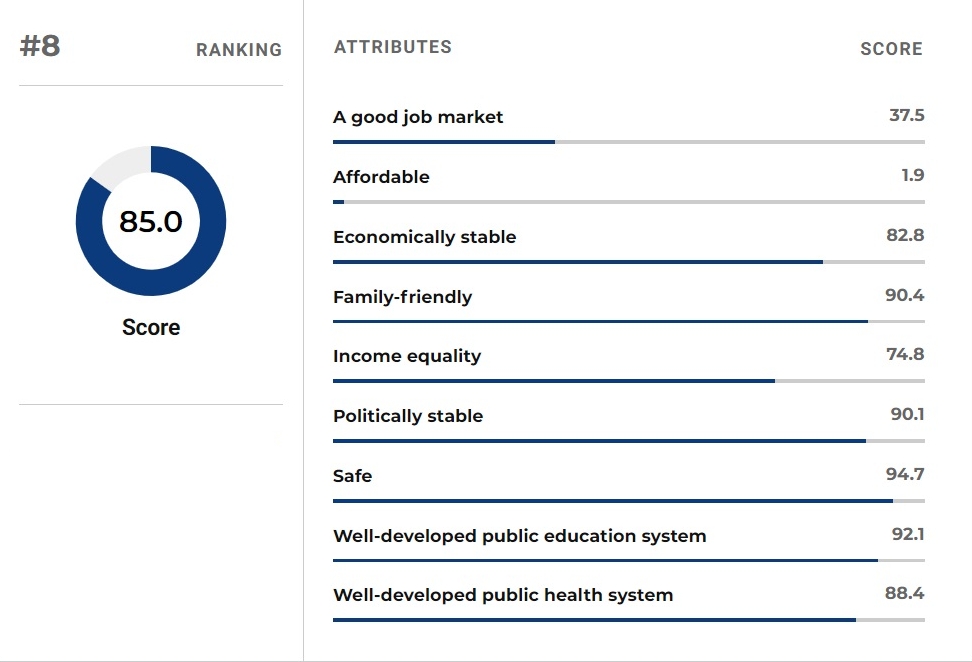The height and width of the screenshot is (662, 972).
Task: Click the 1.9 Affordable score value
Action: [x=912, y=175]
